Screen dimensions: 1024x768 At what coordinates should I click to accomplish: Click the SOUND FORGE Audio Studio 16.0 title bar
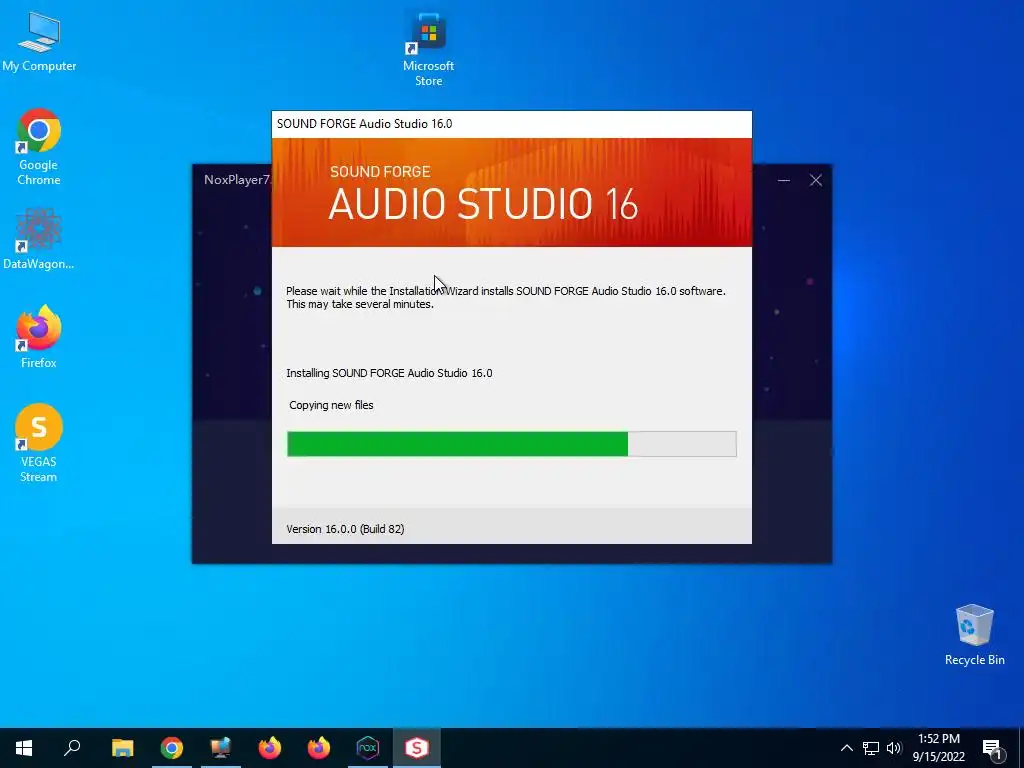511,124
